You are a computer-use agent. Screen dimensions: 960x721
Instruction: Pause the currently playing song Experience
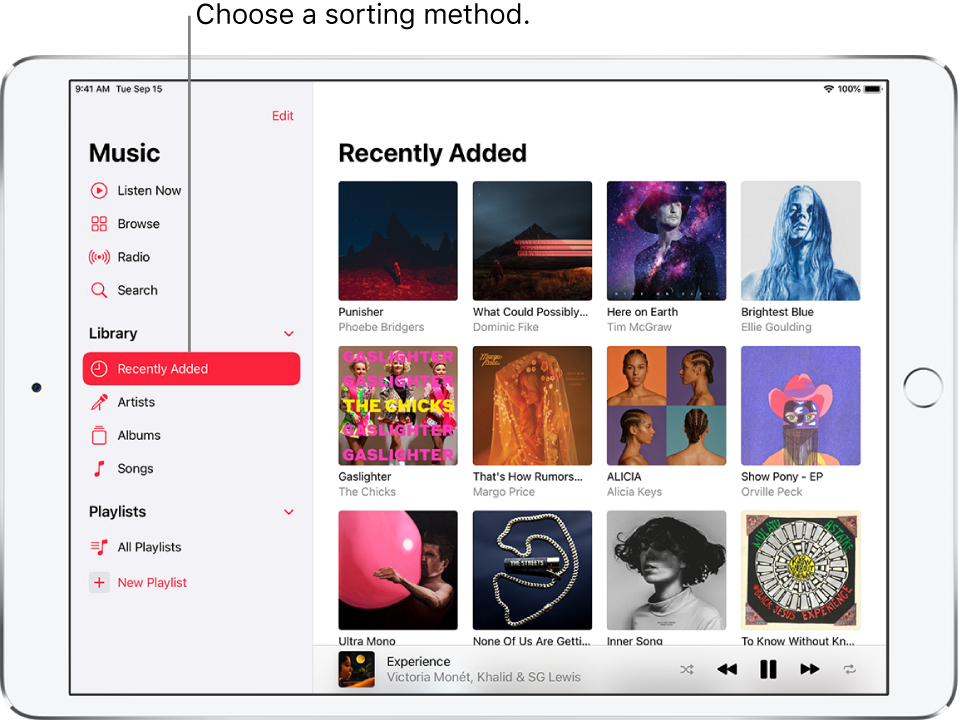pos(768,670)
